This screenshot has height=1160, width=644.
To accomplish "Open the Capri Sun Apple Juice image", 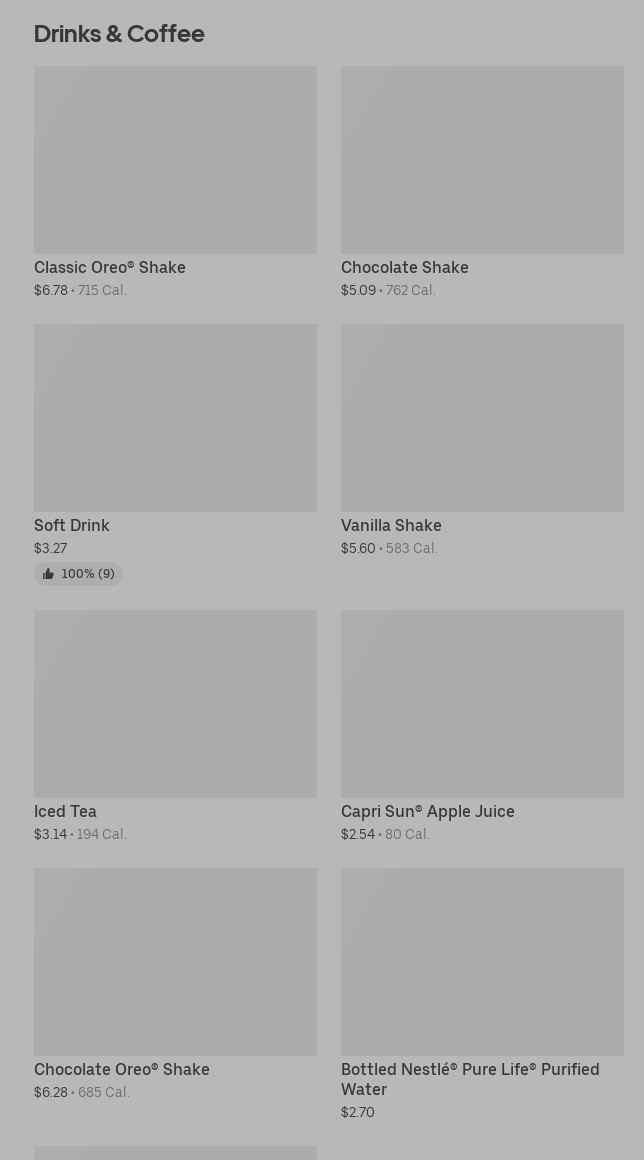I will 482,704.
